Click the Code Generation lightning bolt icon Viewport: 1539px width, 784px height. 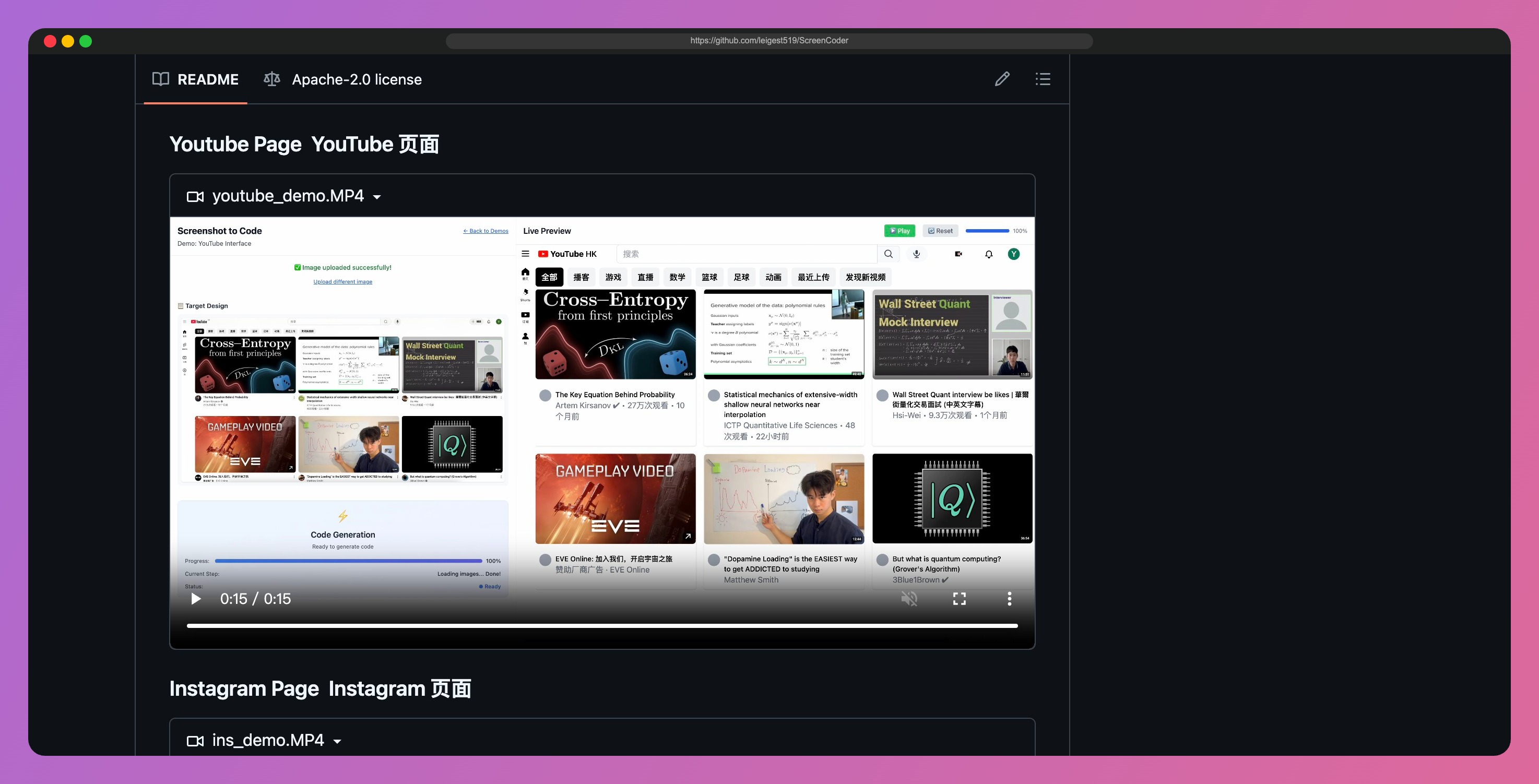[343, 516]
